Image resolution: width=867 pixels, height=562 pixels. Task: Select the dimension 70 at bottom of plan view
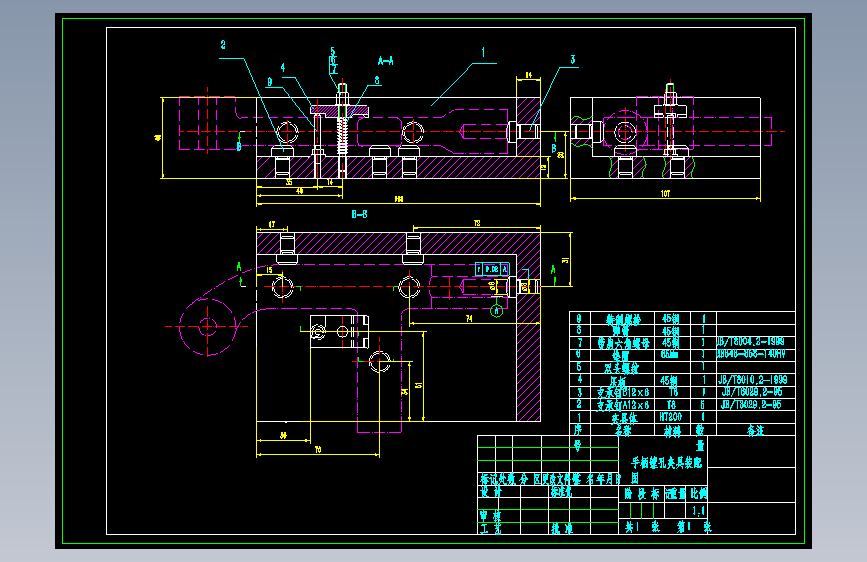click(318, 450)
